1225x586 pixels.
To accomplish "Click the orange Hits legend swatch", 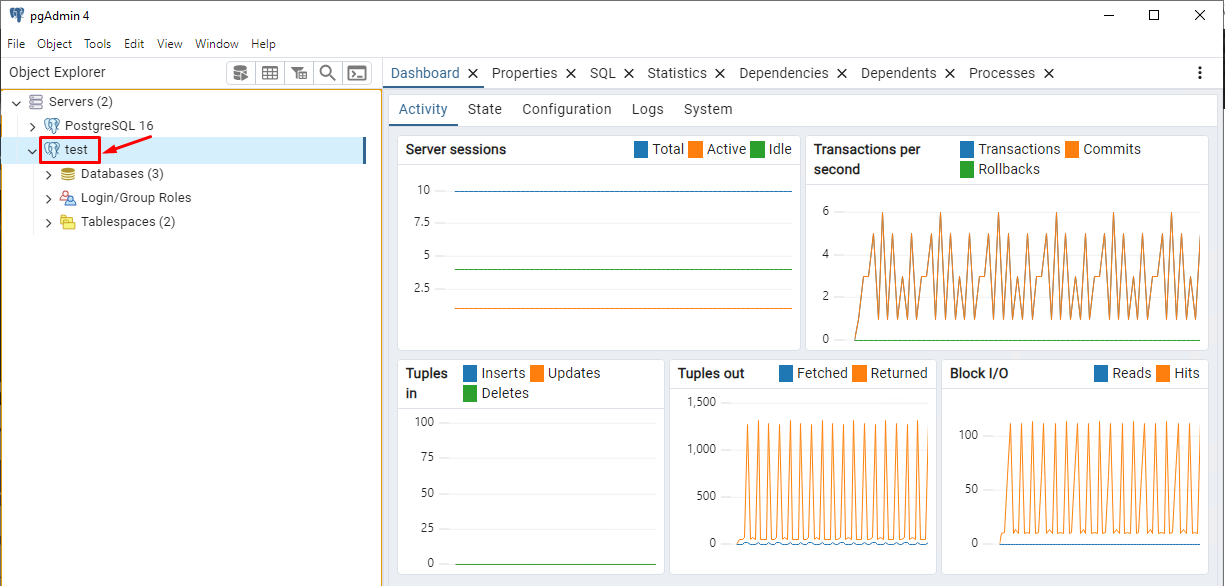I will coord(1163,373).
